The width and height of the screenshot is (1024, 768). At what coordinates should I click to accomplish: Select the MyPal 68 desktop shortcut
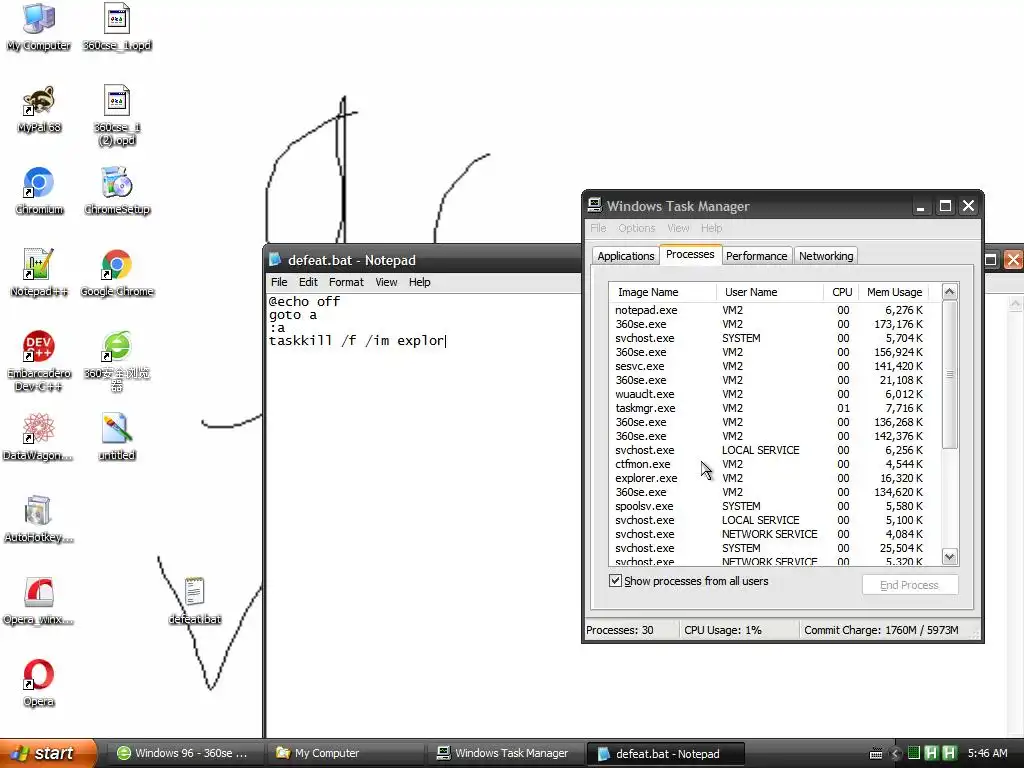click(x=39, y=109)
